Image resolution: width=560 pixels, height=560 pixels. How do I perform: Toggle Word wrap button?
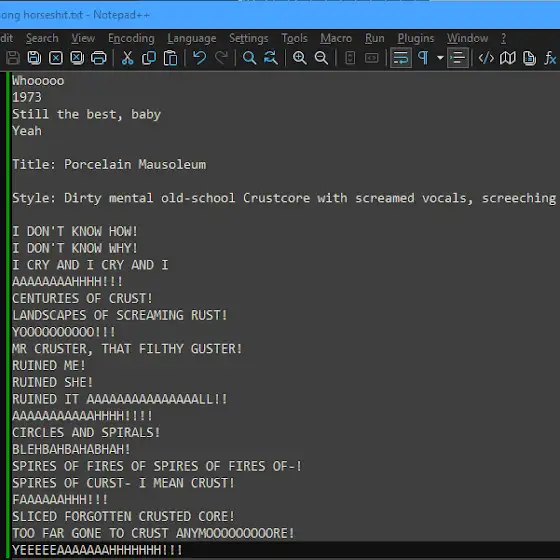(400, 58)
